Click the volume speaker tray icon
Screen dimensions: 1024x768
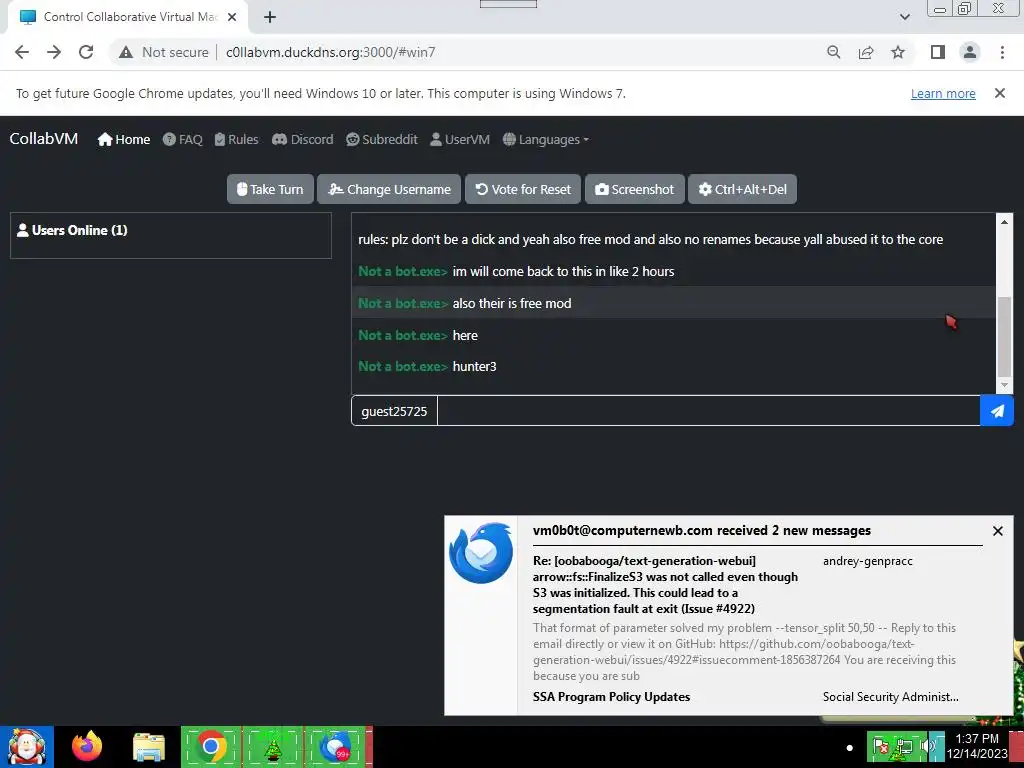[926, 747]
